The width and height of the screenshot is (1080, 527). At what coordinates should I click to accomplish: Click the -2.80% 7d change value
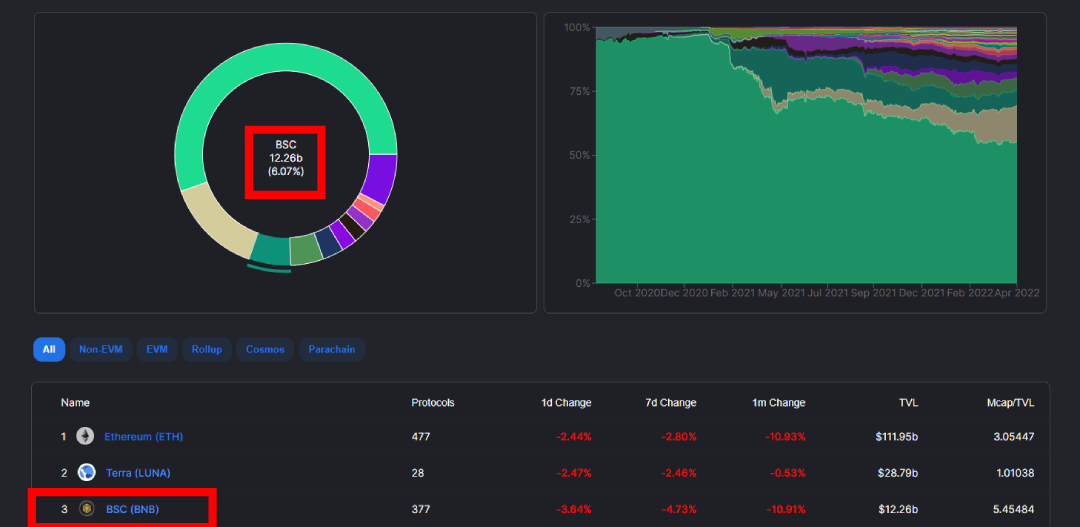click(679, 437)
